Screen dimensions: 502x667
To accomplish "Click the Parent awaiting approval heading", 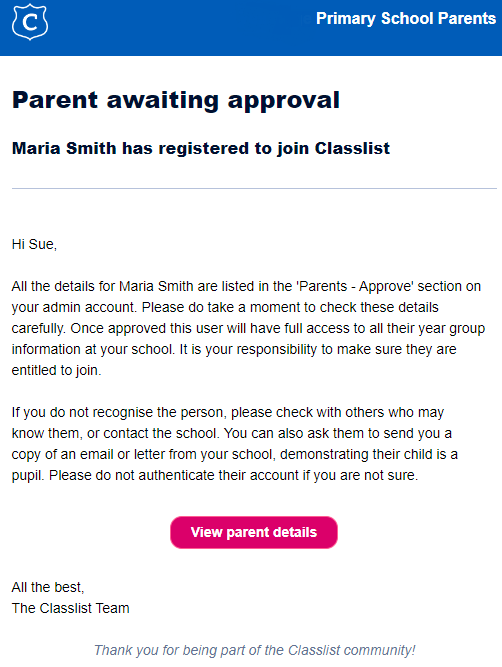I will click(x=176, y=101).
